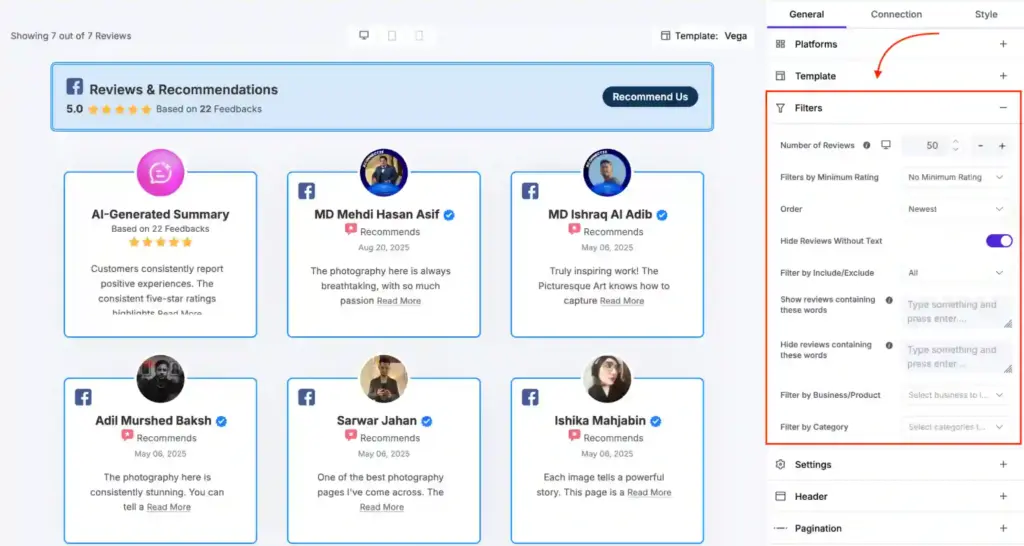Click the AI-Generated Summary title
This screenshot has width=1024, height=546.
(160, 214)
